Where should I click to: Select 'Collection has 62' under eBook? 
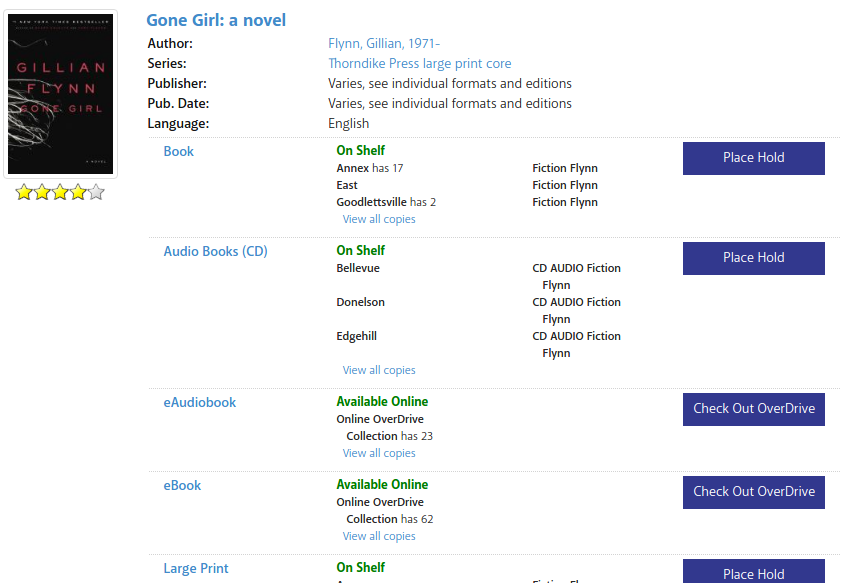pos(389,519)
